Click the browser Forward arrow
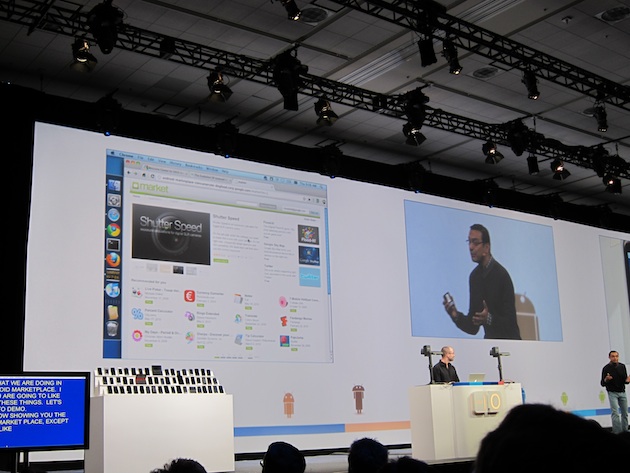This screenshot has width=630, height=473. tap(136, 174)
